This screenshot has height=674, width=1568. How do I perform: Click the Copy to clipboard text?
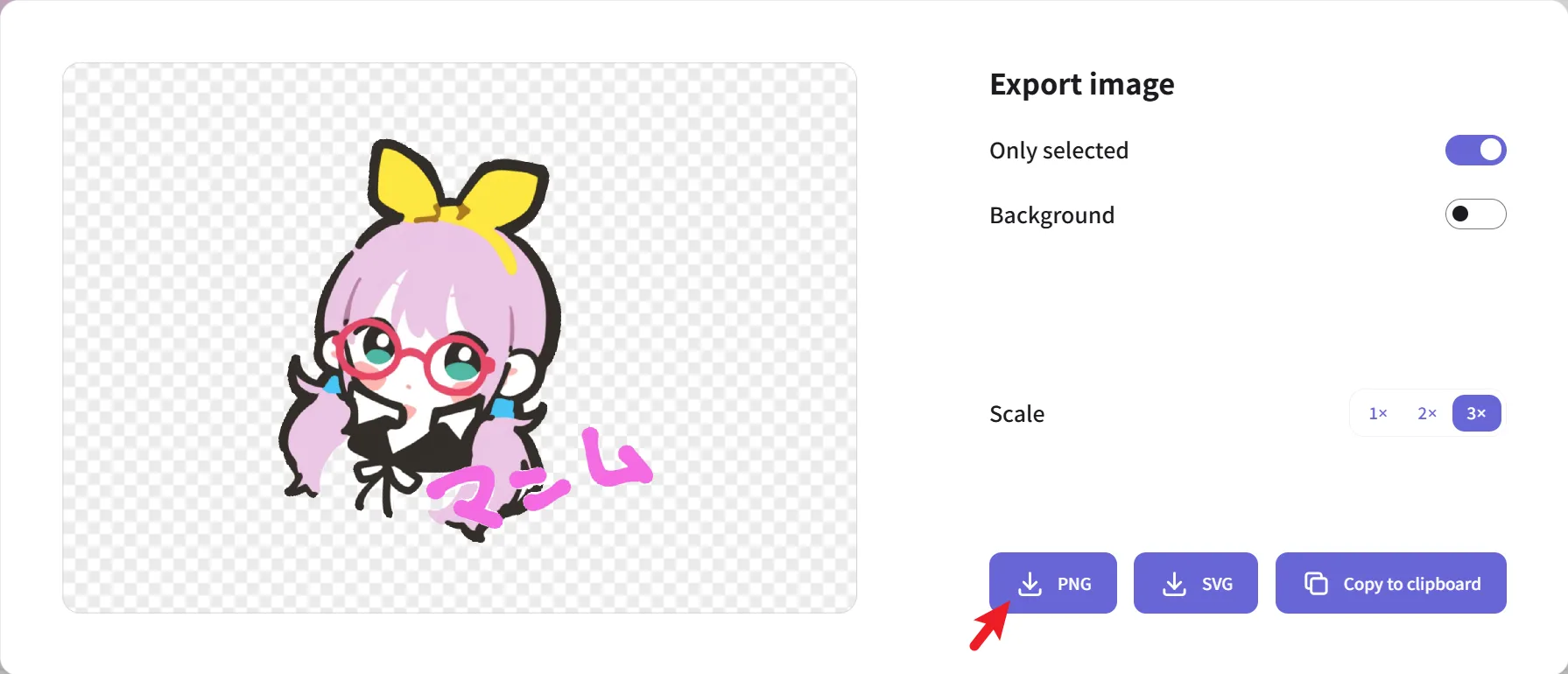(1412, 584)
